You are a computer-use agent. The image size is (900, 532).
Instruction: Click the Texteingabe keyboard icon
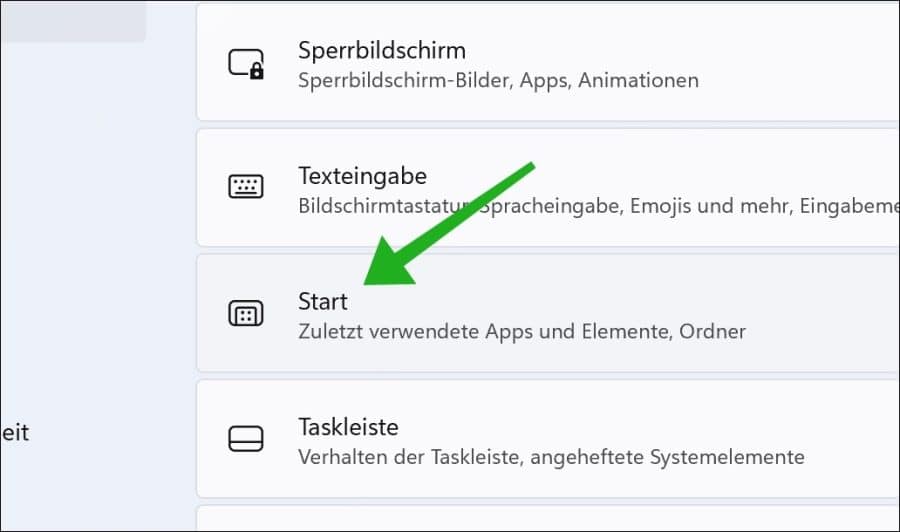pyautogui.click(x=246, y=187)
